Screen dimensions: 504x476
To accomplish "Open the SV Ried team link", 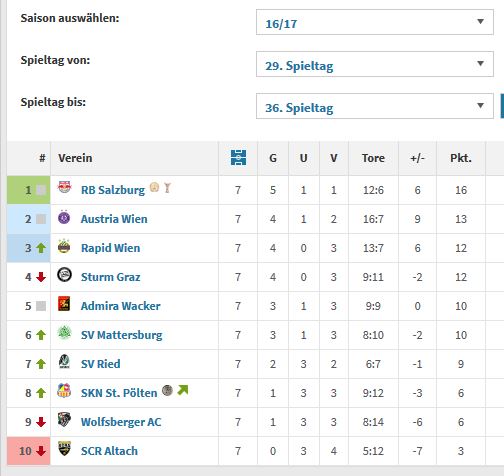I will [x=101, y=364].
